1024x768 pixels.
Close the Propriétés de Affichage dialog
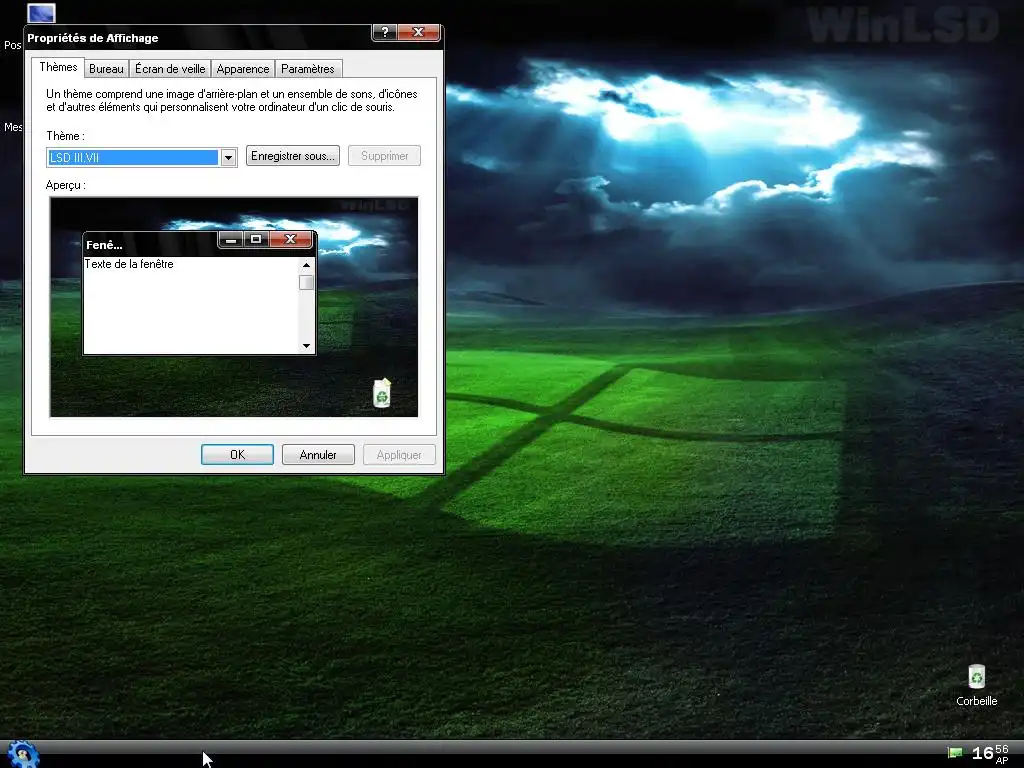coord(419,32)
